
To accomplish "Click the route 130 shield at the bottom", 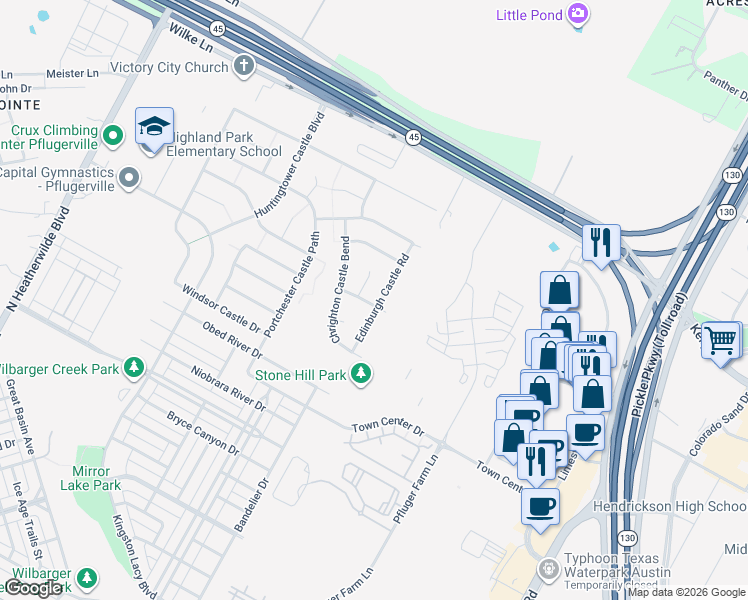I will 627,538.
